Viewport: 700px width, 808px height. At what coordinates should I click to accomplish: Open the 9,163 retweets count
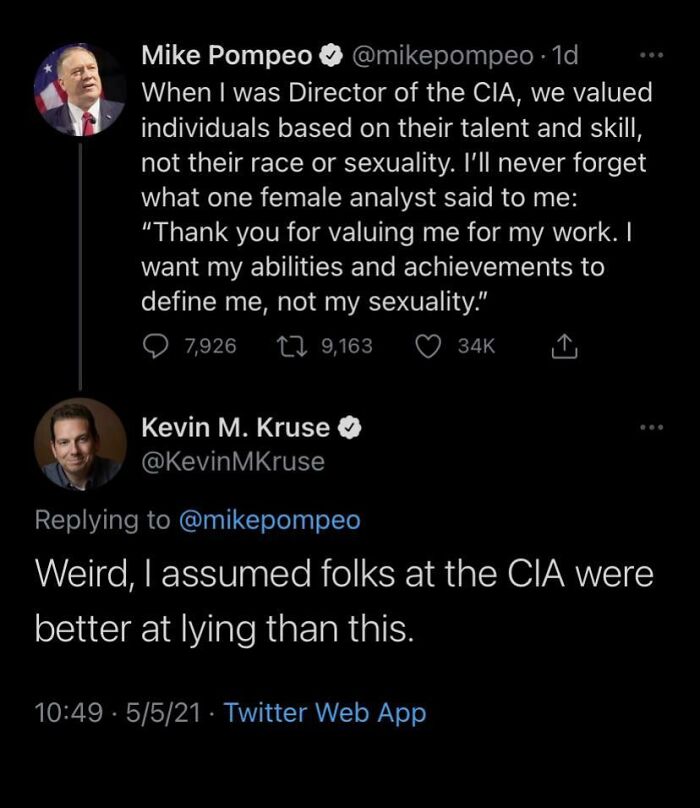(x=348, y=345)
